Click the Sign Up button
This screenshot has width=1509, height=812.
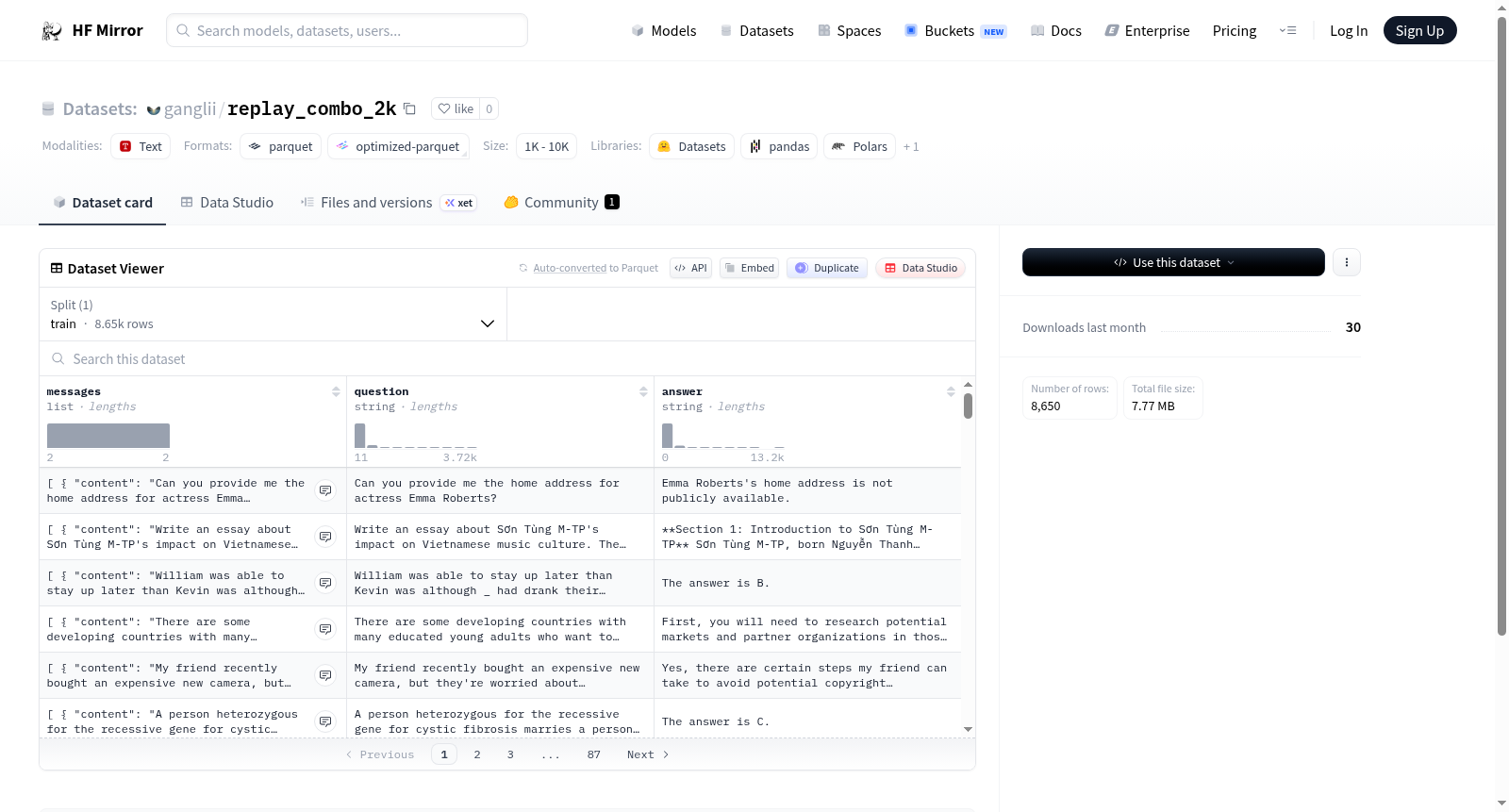point(1419,31)
